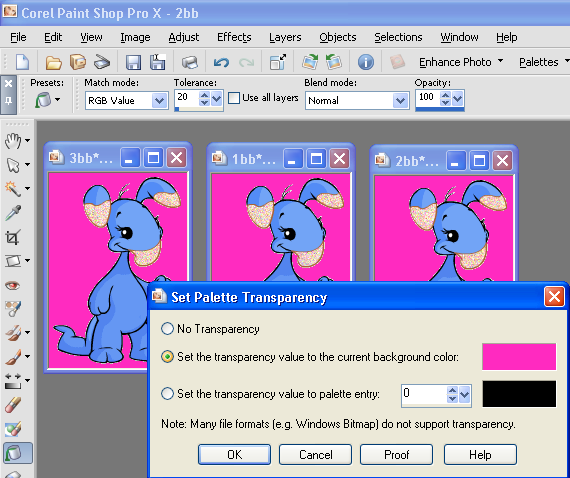Open the Selections menu
Viewport: 570px width, 478px height.
(398, 37)
